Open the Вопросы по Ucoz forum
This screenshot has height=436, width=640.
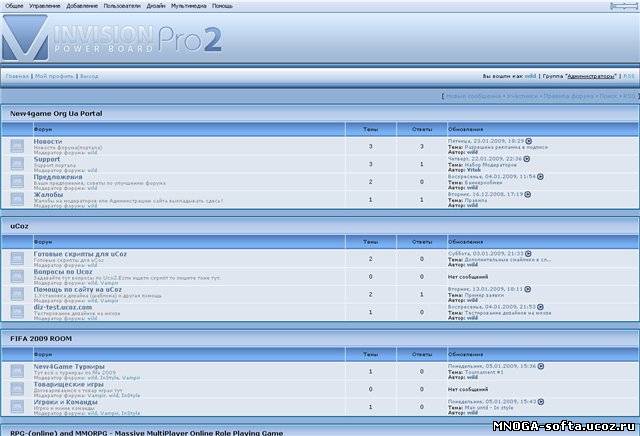63,271
